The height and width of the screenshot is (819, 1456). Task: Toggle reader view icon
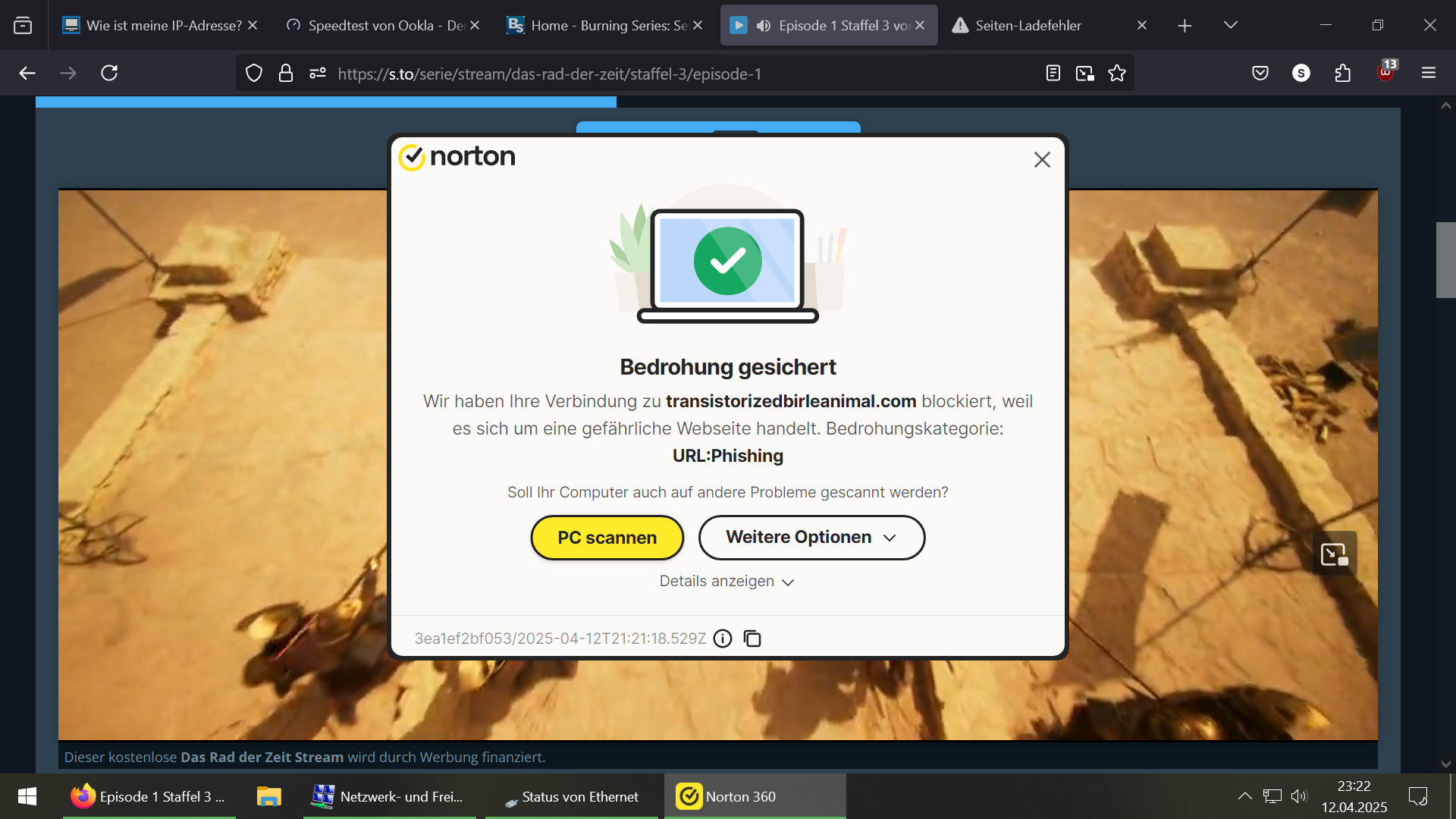(x=1053, y=74)
